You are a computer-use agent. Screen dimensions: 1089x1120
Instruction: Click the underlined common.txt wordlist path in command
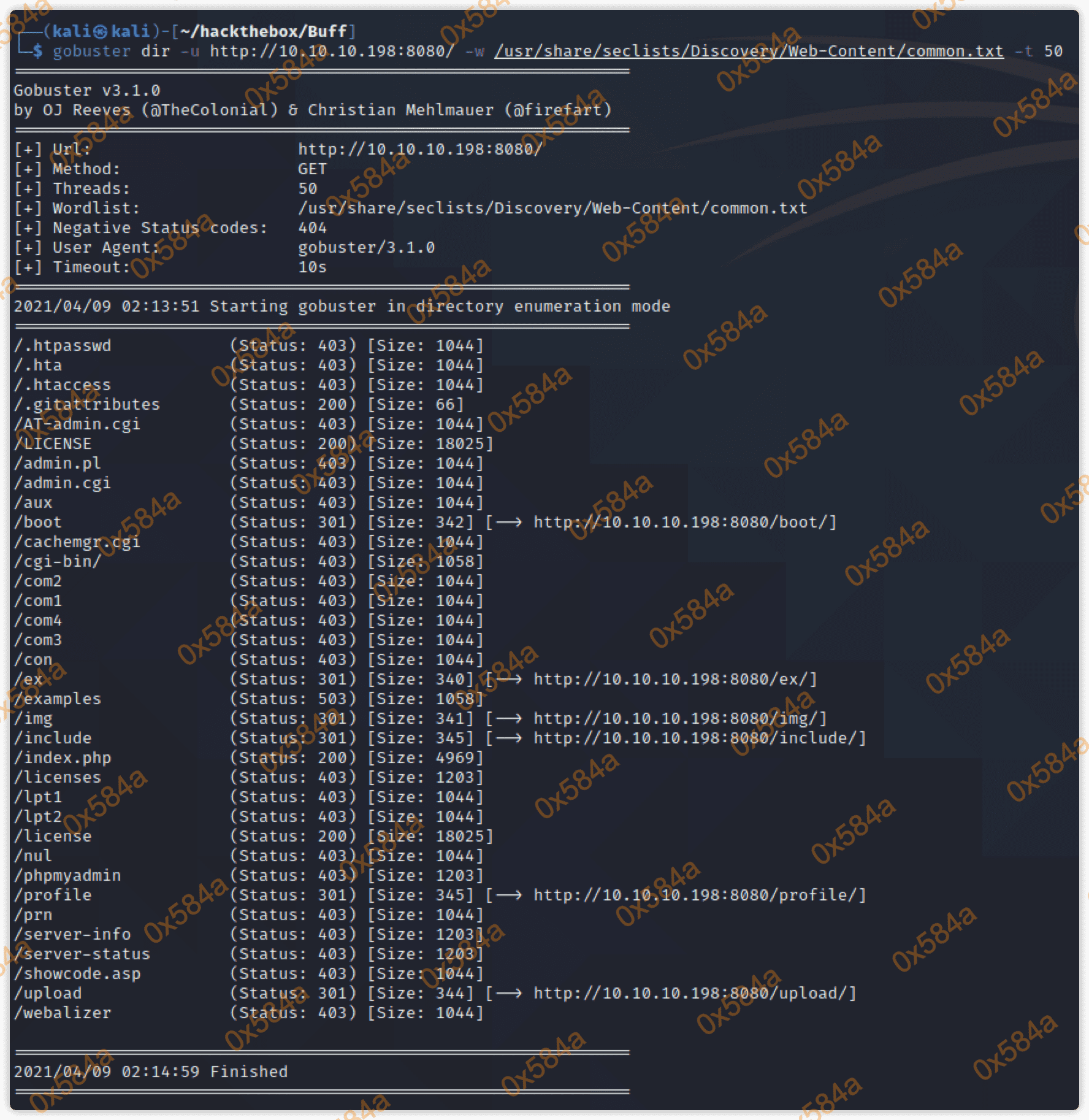(749, 51)
